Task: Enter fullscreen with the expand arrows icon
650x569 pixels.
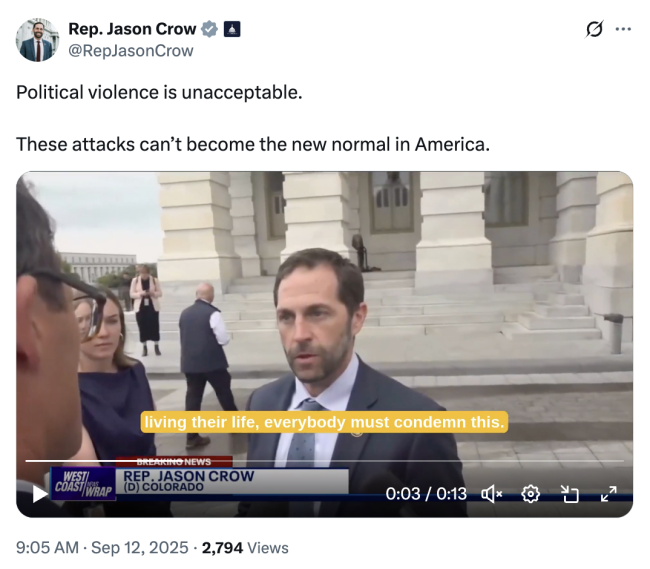Action: (609, 494)
